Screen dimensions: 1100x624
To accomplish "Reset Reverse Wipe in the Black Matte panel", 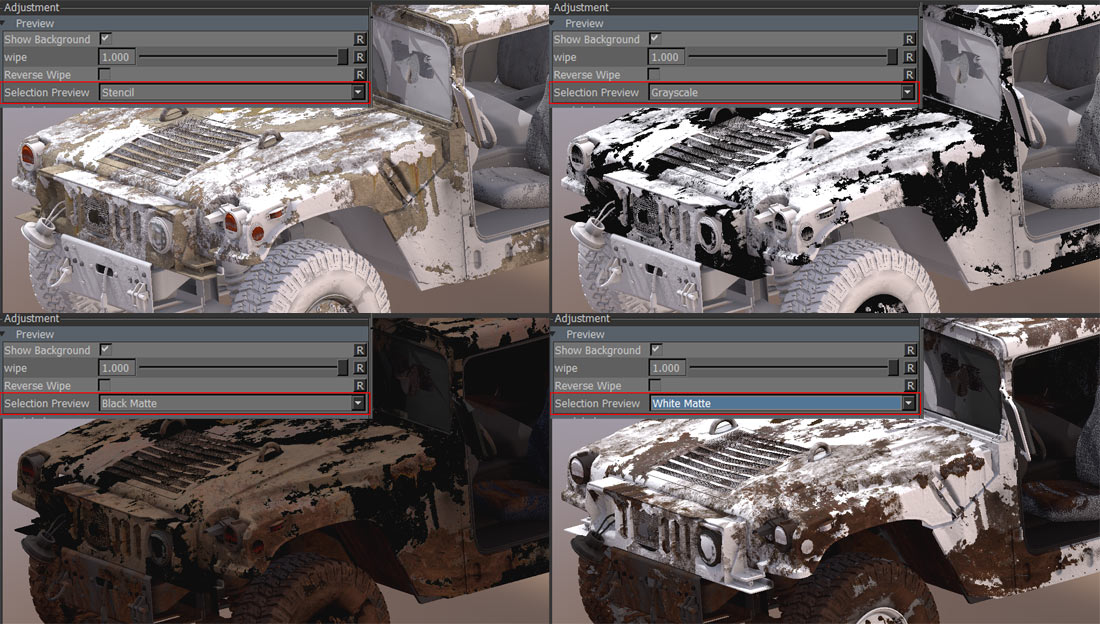I will pos(360,386).
